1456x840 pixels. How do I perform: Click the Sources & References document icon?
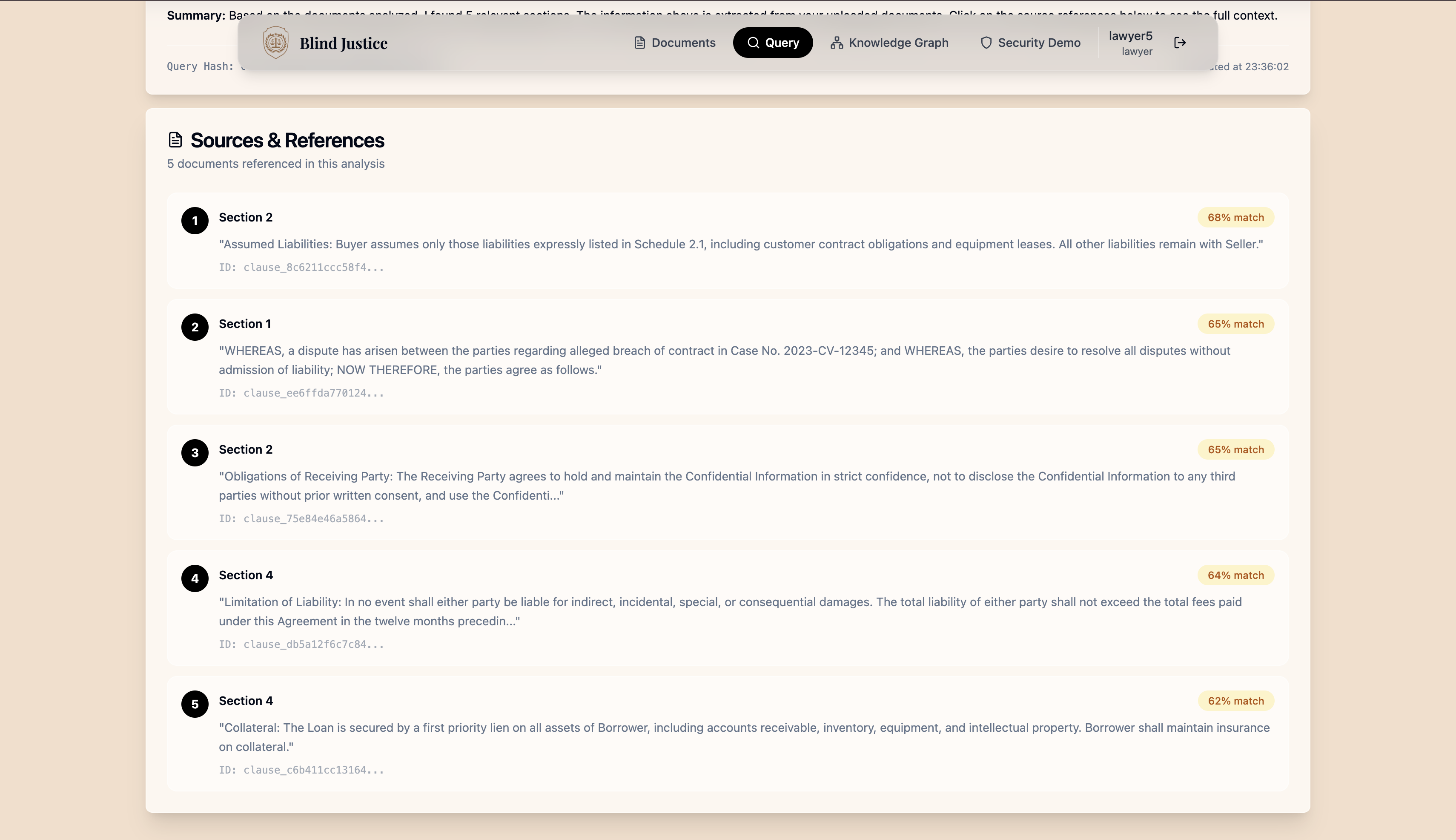(x=175, y=140)
